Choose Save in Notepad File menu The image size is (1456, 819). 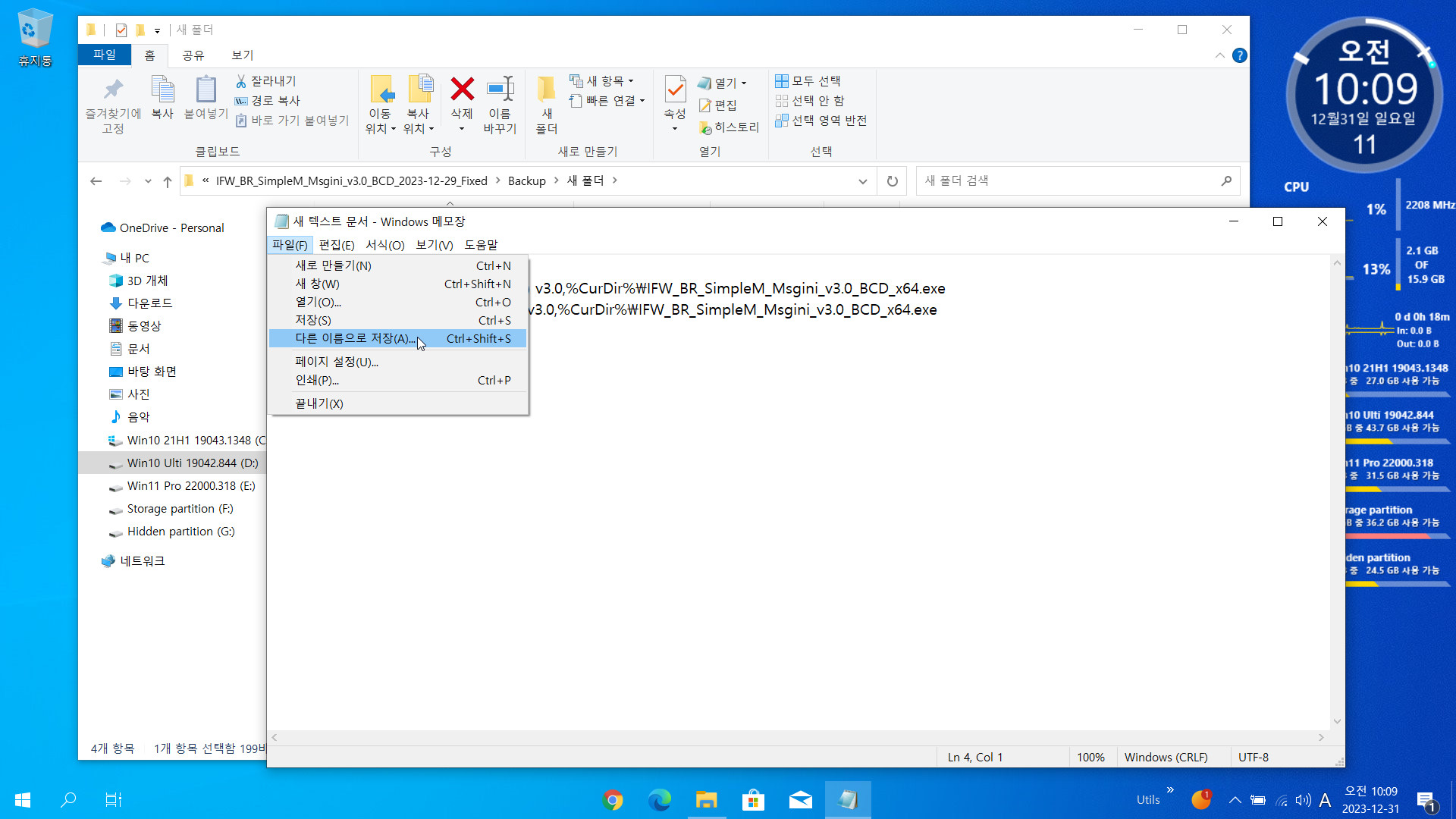(x=397, y=321)
